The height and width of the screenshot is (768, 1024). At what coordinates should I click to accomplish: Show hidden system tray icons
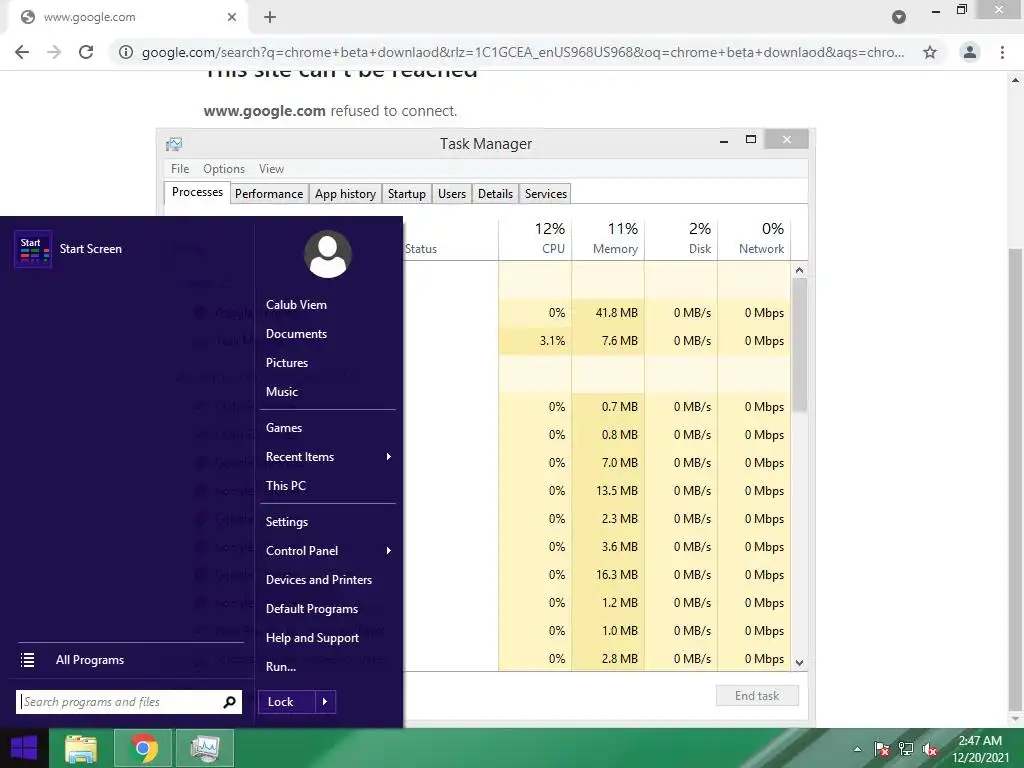[x=857, y=749]
